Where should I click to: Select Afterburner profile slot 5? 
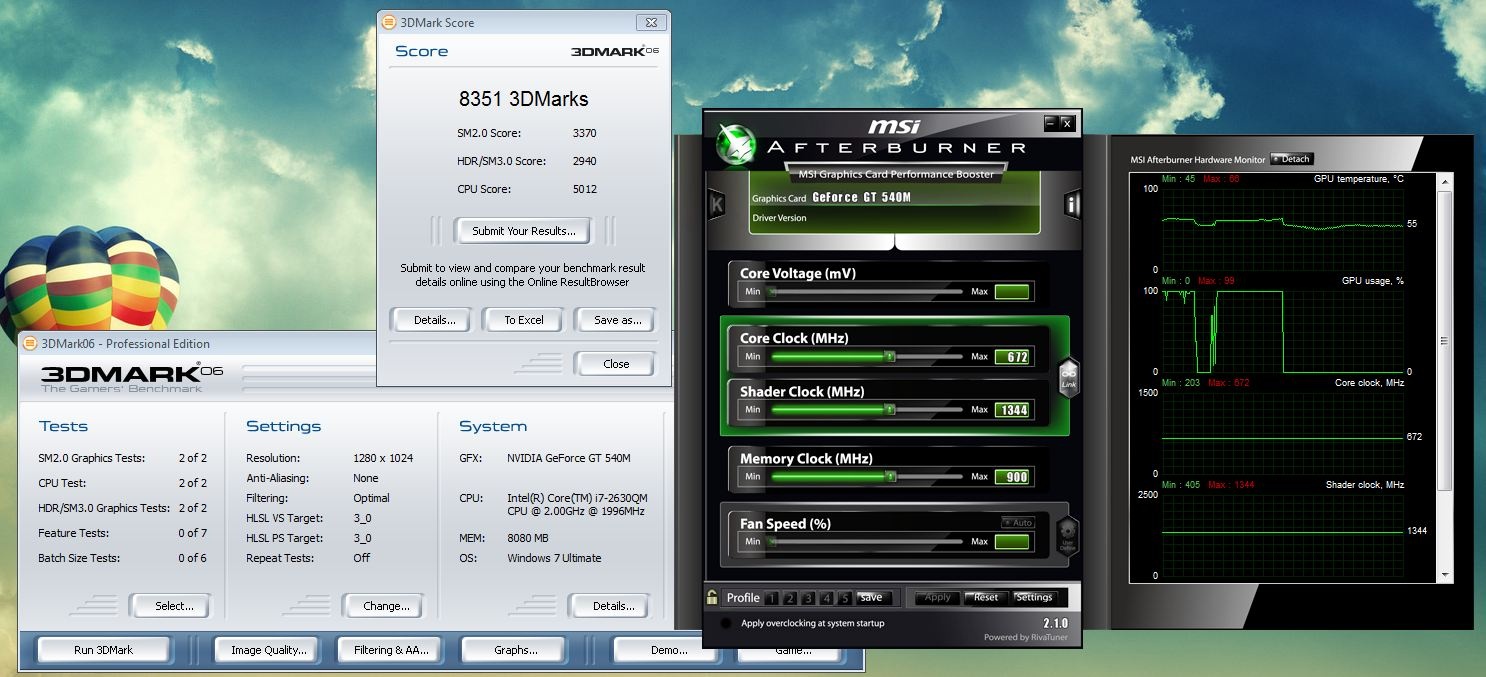coord(844,598)
